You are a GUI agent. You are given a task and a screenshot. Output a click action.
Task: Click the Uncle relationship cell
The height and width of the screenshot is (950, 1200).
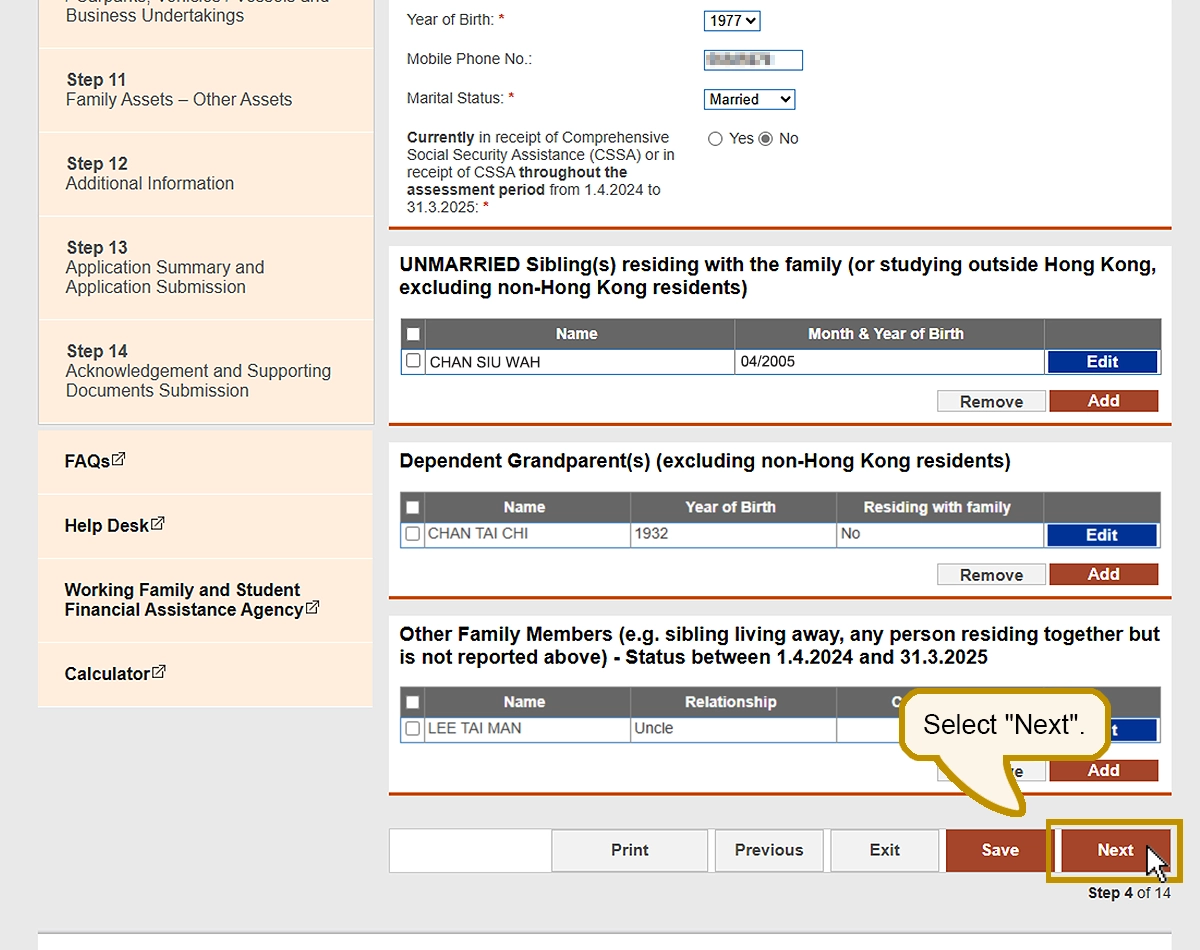pos(733,729)
